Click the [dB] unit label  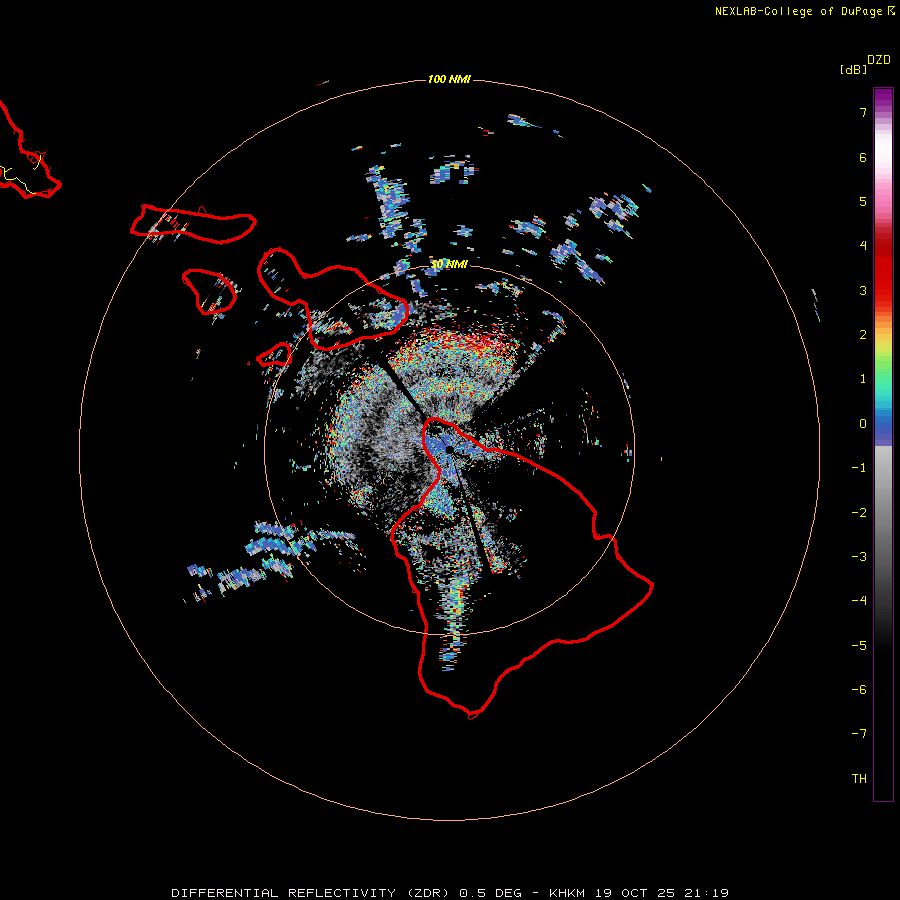coord(853,69)
